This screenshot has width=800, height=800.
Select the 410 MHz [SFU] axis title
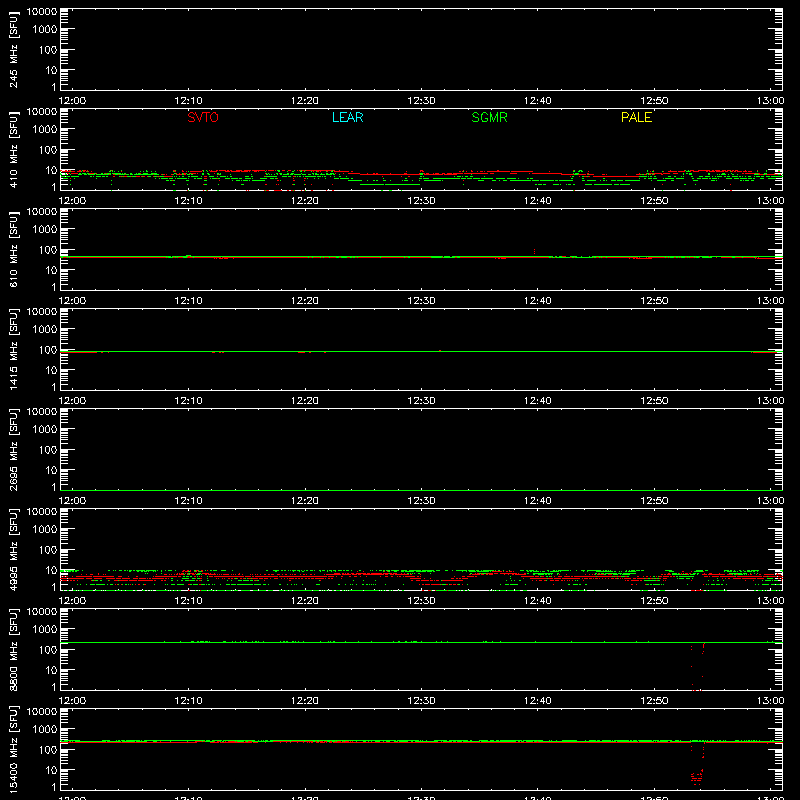pos(13,149)
